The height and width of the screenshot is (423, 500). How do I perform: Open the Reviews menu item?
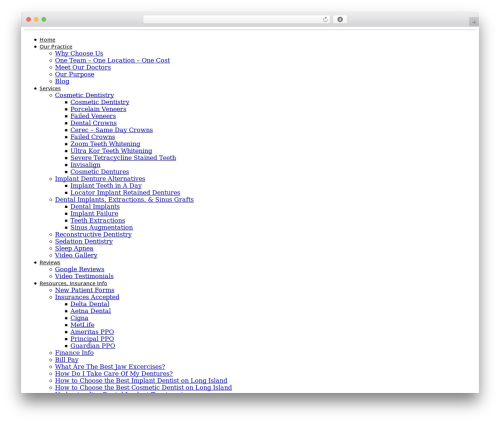point(50,263)
